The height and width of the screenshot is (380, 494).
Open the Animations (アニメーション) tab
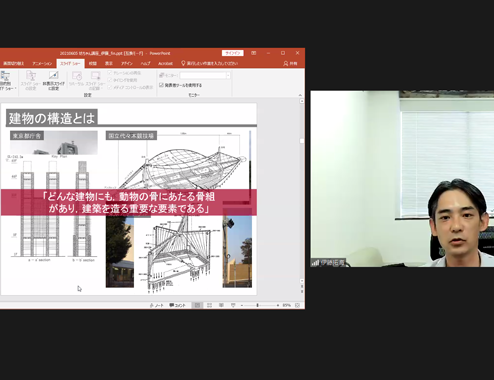tap(42, 63)
